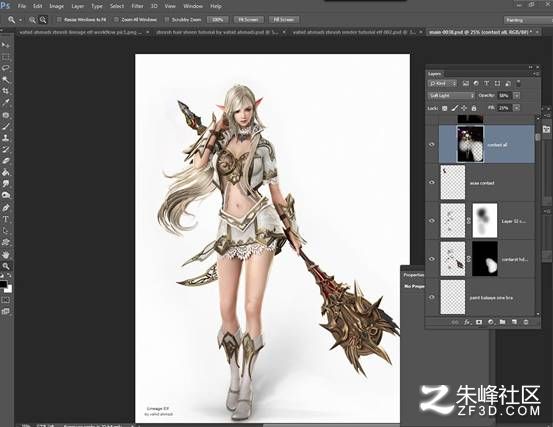This screenshot has height=427, width=553.
Task: Select the Hand tool
Action: coord(5,254)
